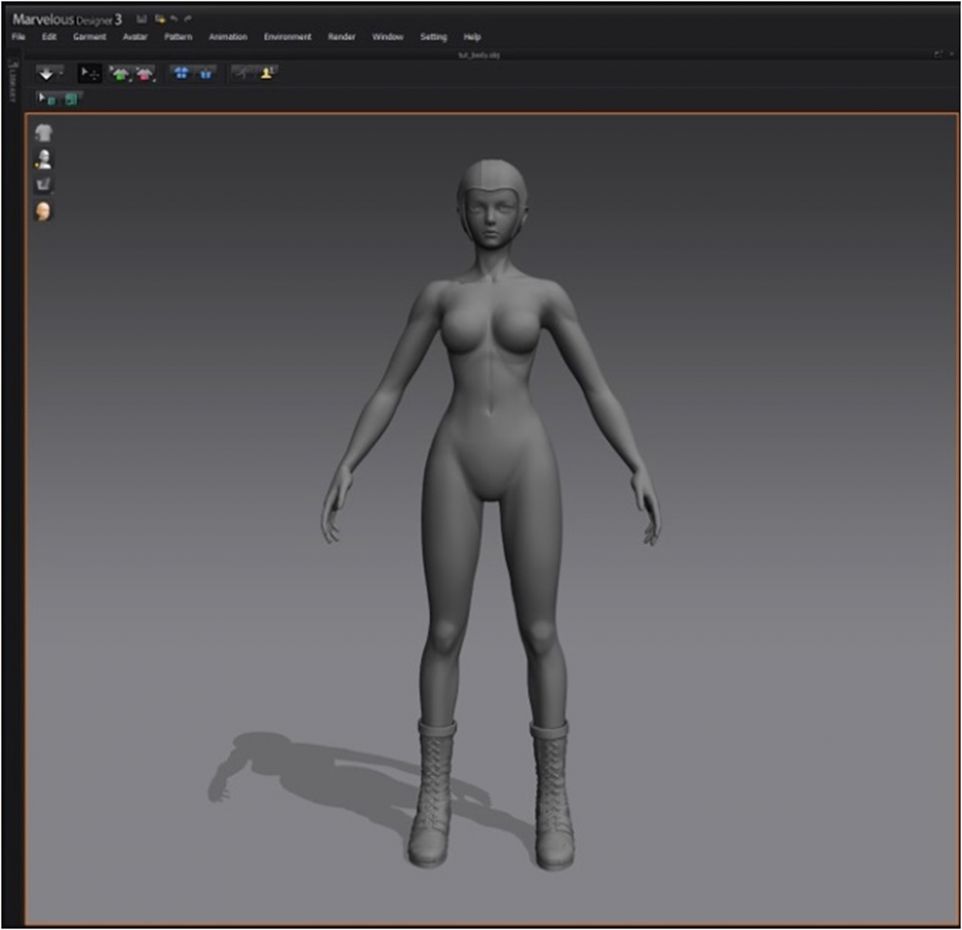
Task: Click the redo arrow in title bar
Action: [x=188, y=19]
